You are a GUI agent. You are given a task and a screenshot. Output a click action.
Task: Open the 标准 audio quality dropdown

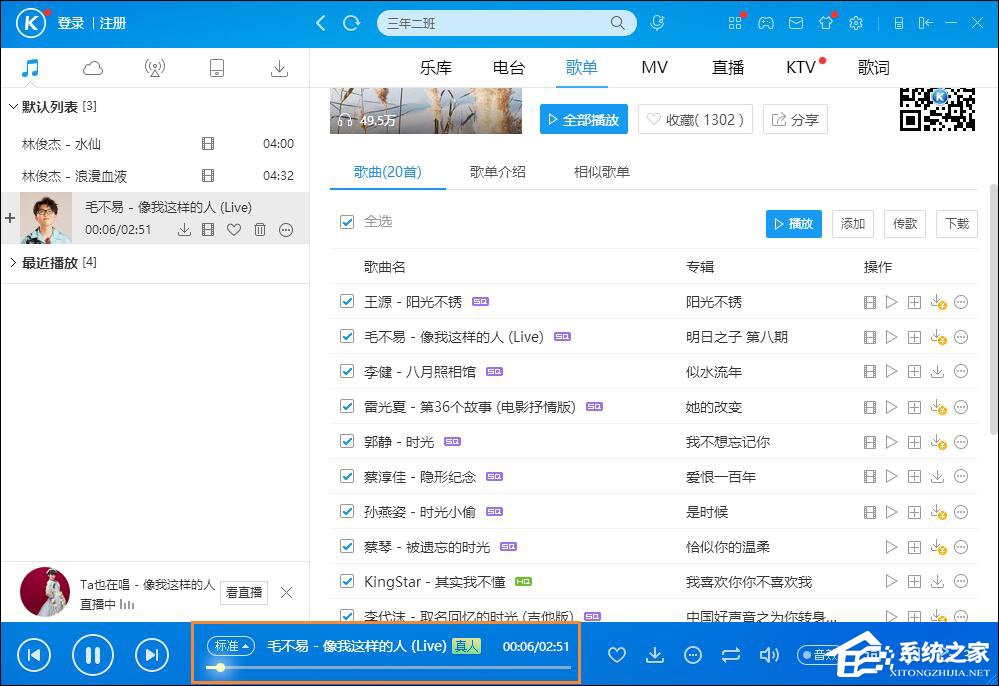[x=231, y=646]
